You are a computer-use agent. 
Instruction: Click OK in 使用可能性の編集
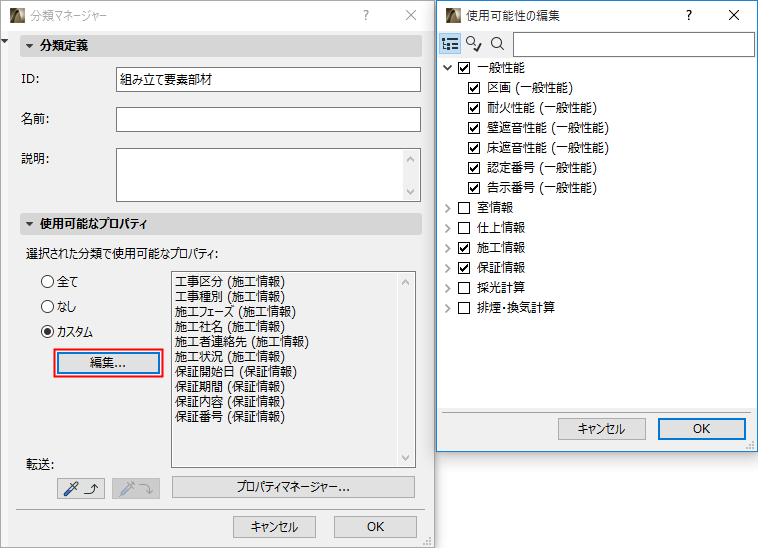[701, 429]
